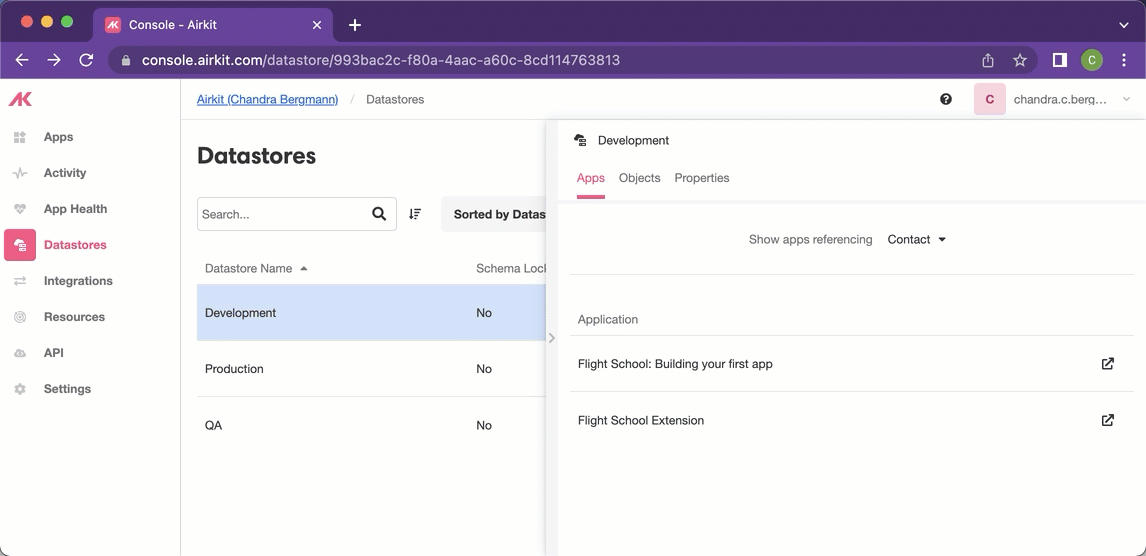The width and height of the screenshot is (1146, 556).
Task: Click the search magnifier icon
Action: coord(379,214)
